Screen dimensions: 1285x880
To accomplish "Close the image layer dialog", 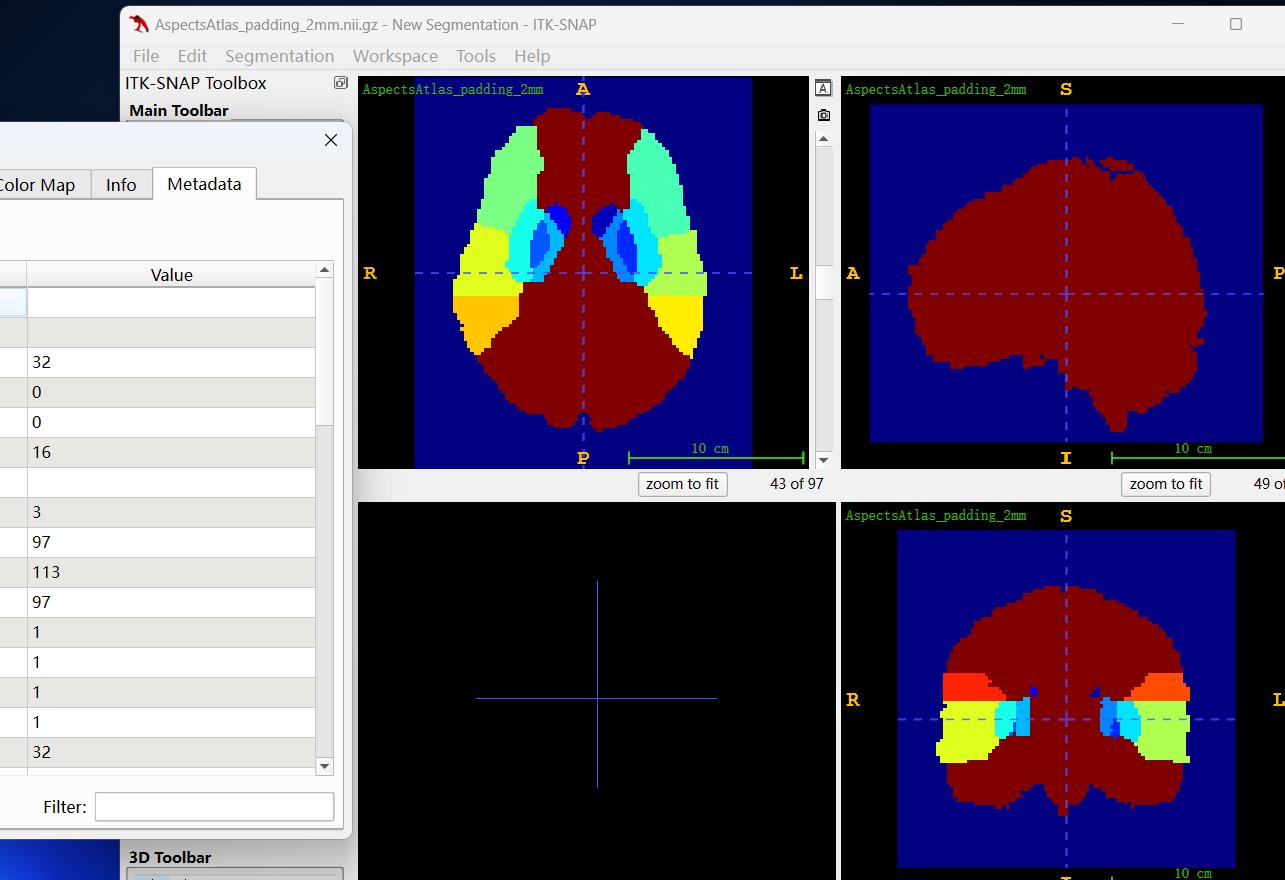I will [331, 140].
